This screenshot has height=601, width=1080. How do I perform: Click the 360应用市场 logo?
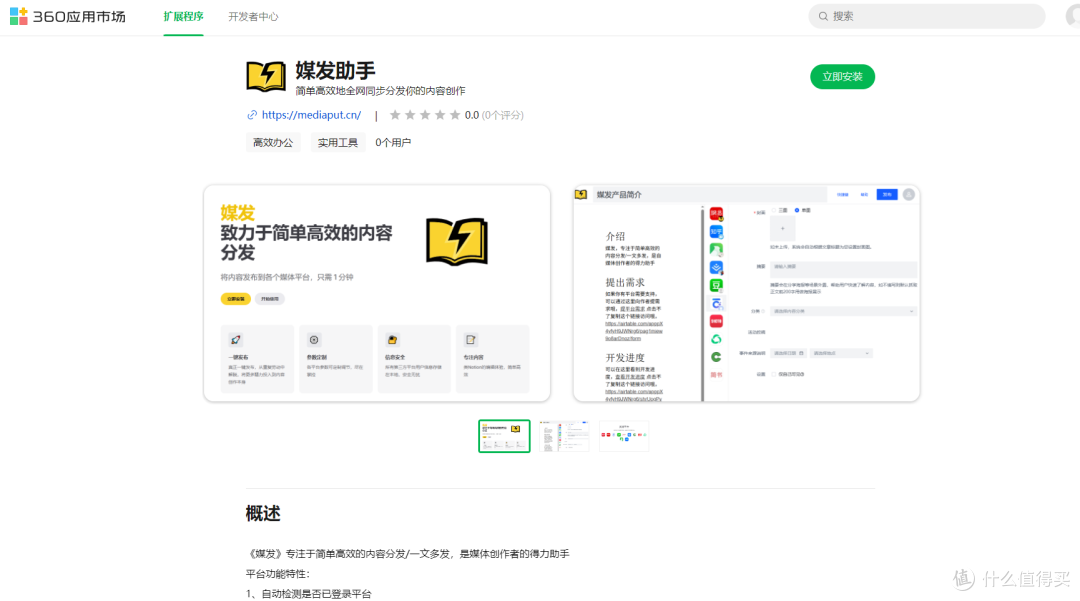coord(68,17)
